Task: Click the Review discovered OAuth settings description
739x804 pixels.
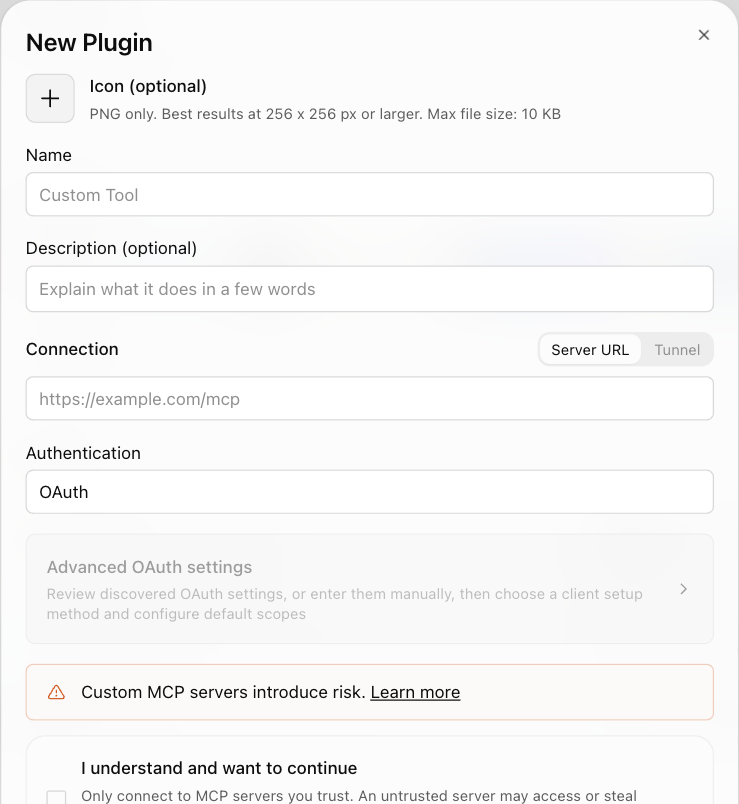Action: click(345, 604)
